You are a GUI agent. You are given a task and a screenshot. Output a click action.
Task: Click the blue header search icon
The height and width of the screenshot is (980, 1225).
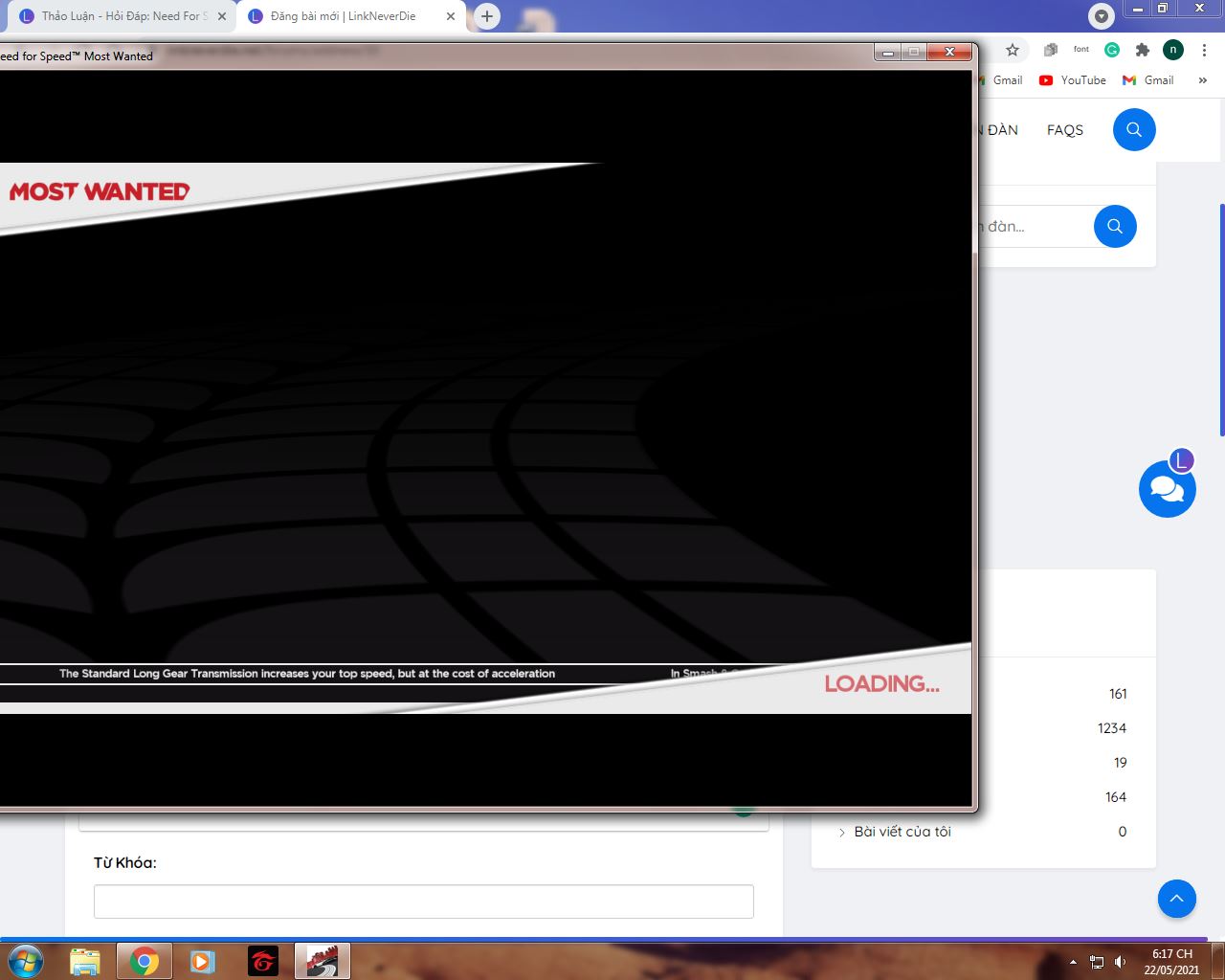(x=1134, y=129)
